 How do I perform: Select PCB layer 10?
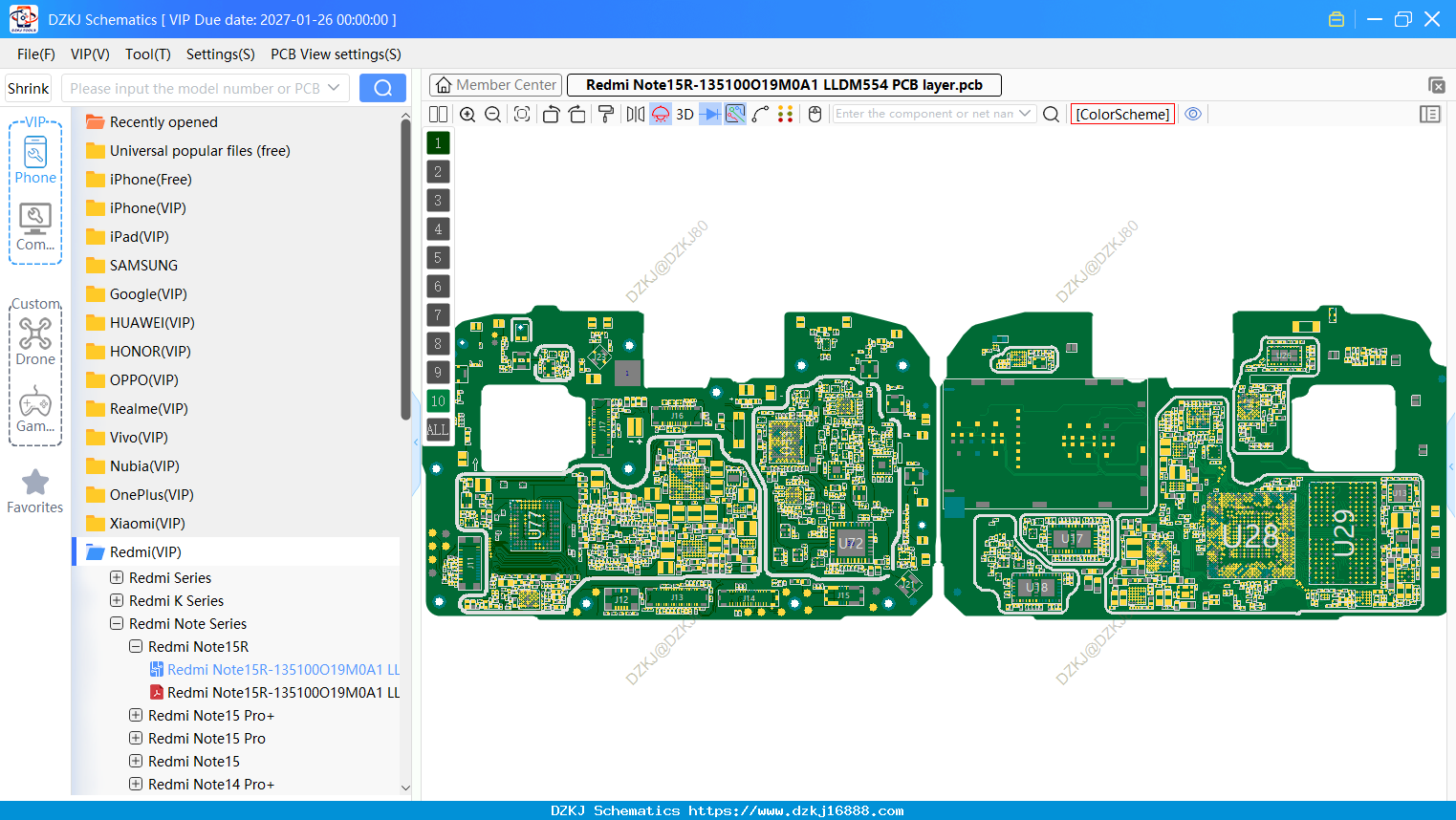point(438,401)
